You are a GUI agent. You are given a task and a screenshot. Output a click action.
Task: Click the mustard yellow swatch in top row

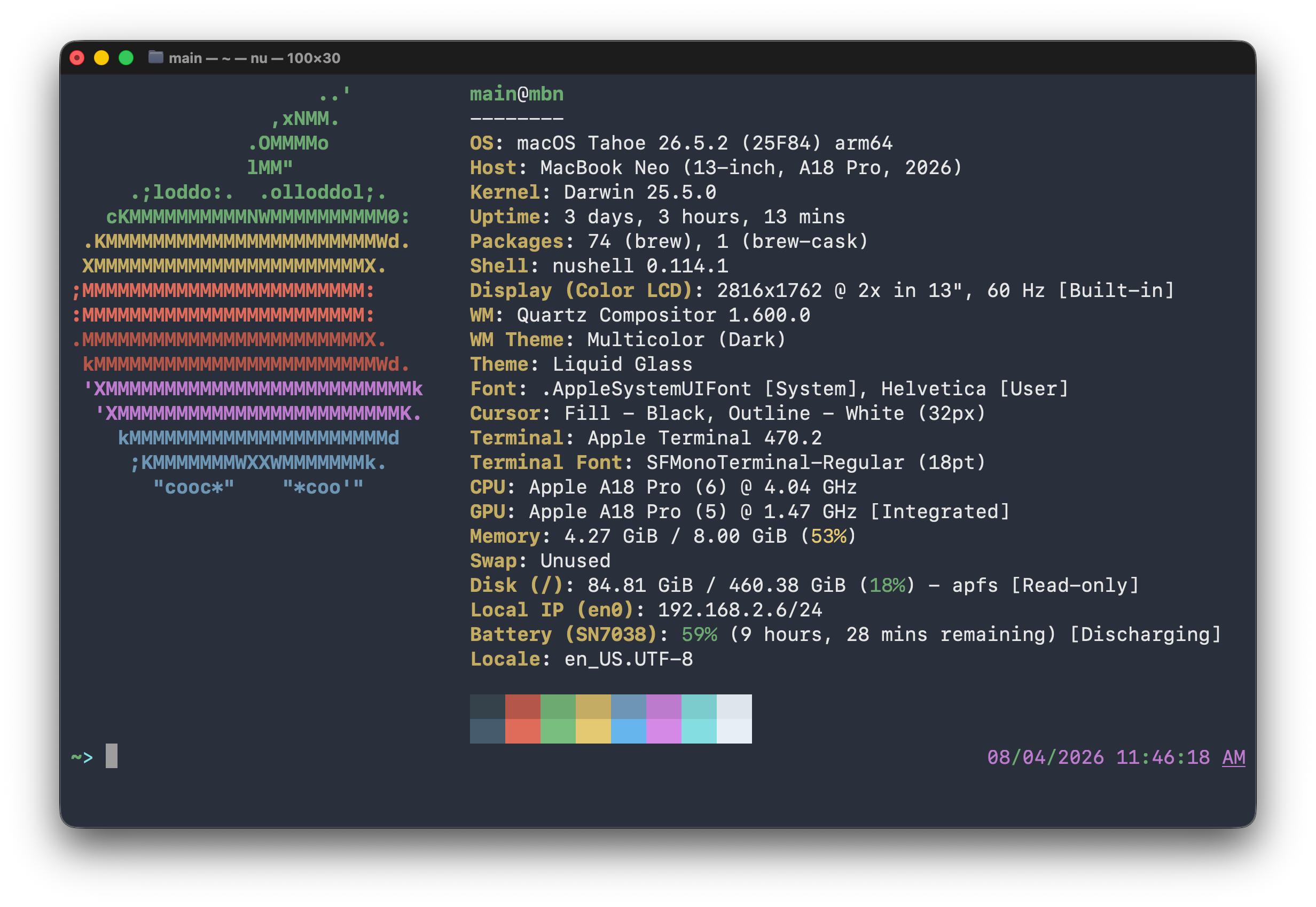(x=593, y=706)
